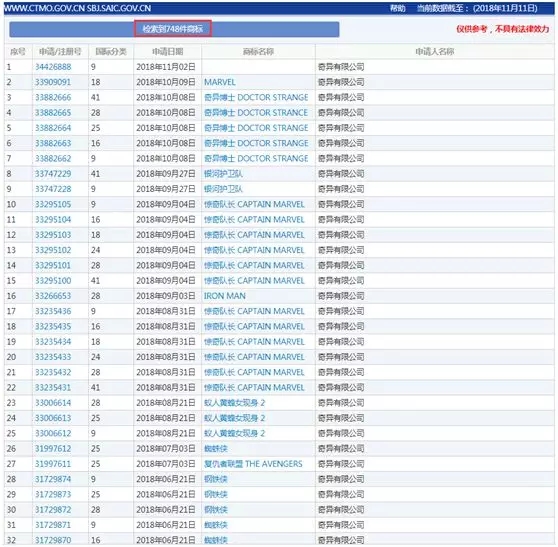Click the 申请/注册号 column header
This screenshot has width=558, height=547.
tap(60, 52)
